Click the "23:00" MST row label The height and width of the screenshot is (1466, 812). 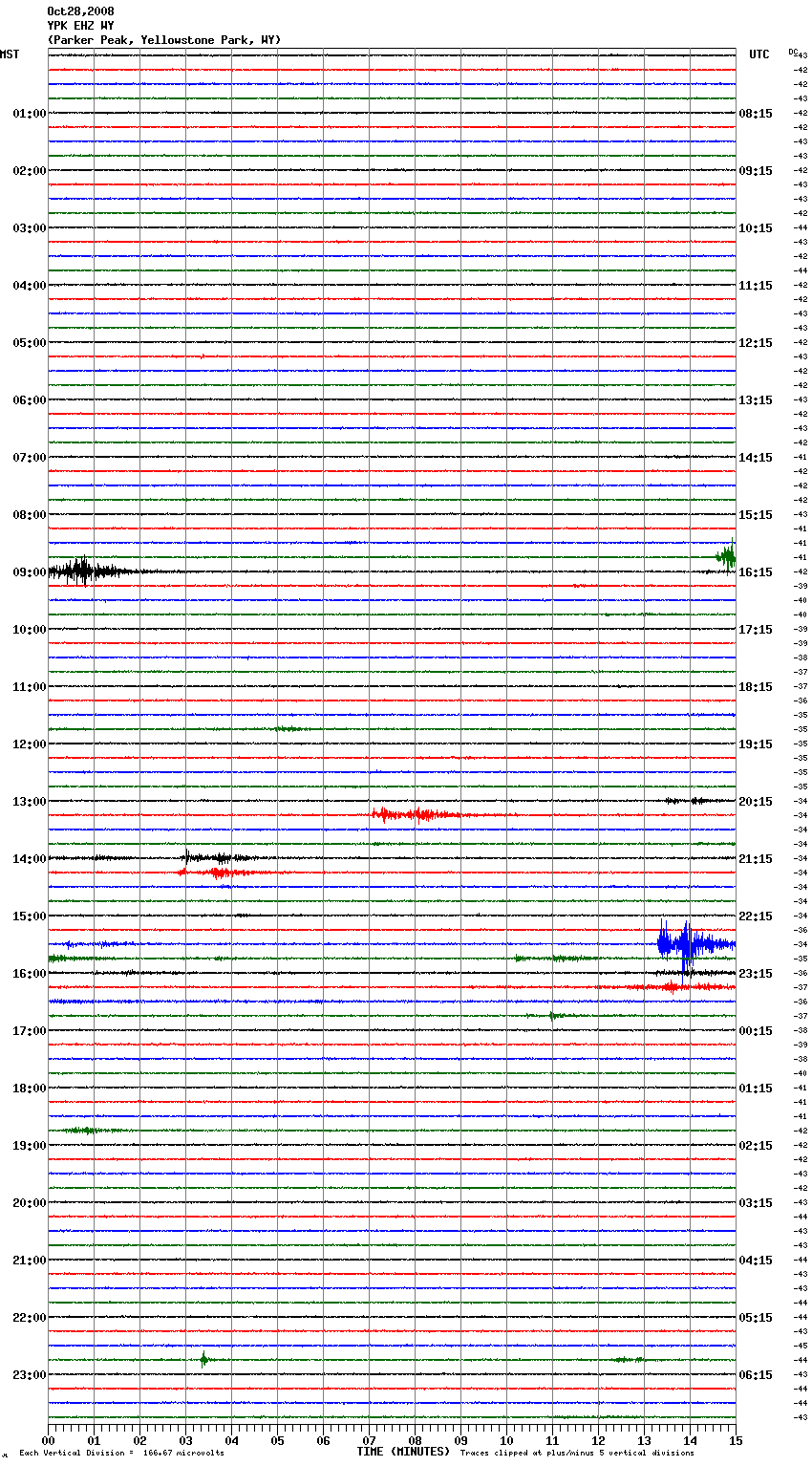[x=30, y=1375]
